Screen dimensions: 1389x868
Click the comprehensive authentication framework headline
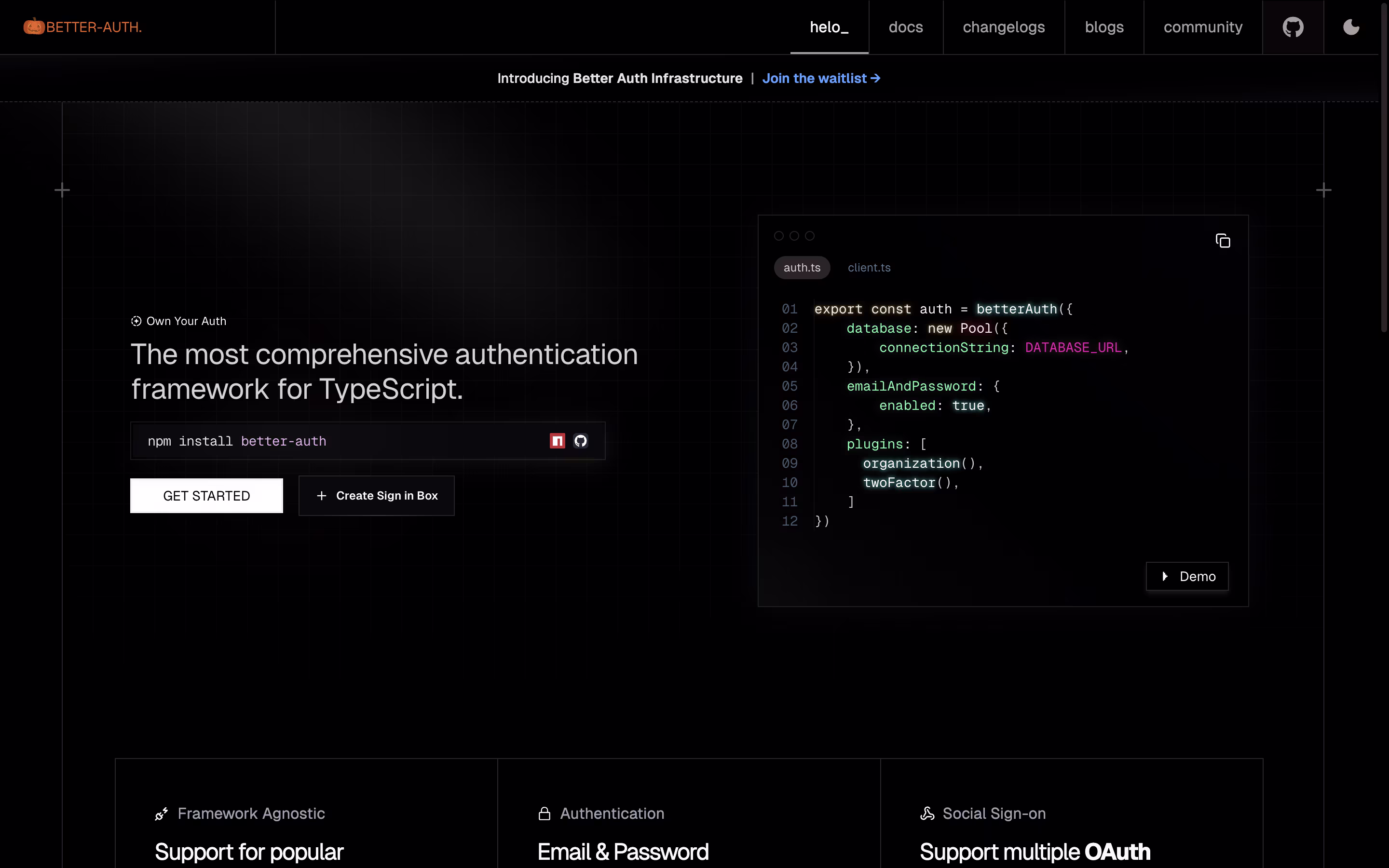click(x=384, y=371)
